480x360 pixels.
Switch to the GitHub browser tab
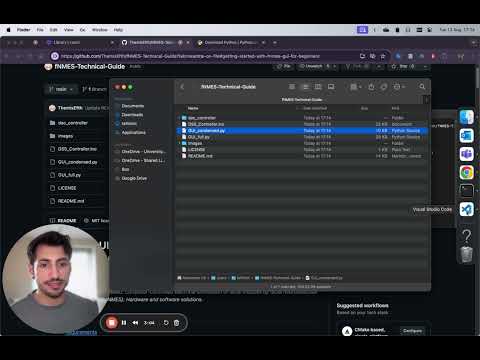click(x=152, y=42)
